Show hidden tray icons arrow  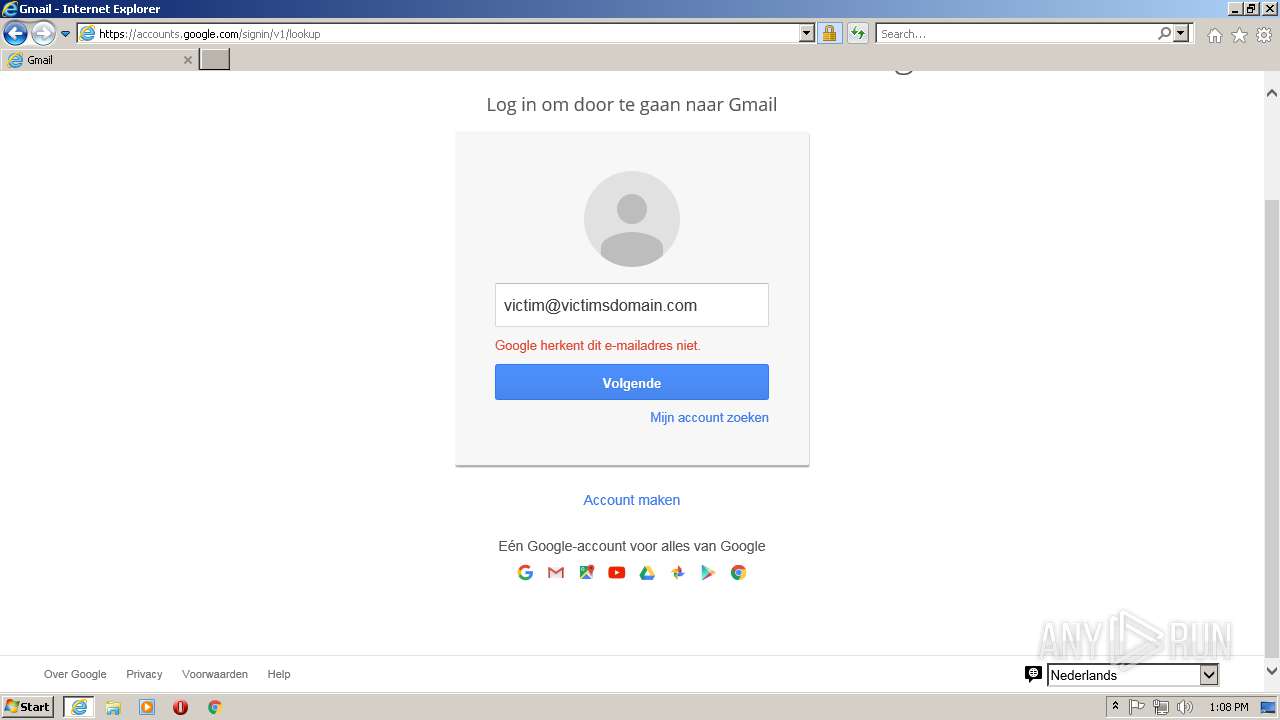tap(1115, 707)
